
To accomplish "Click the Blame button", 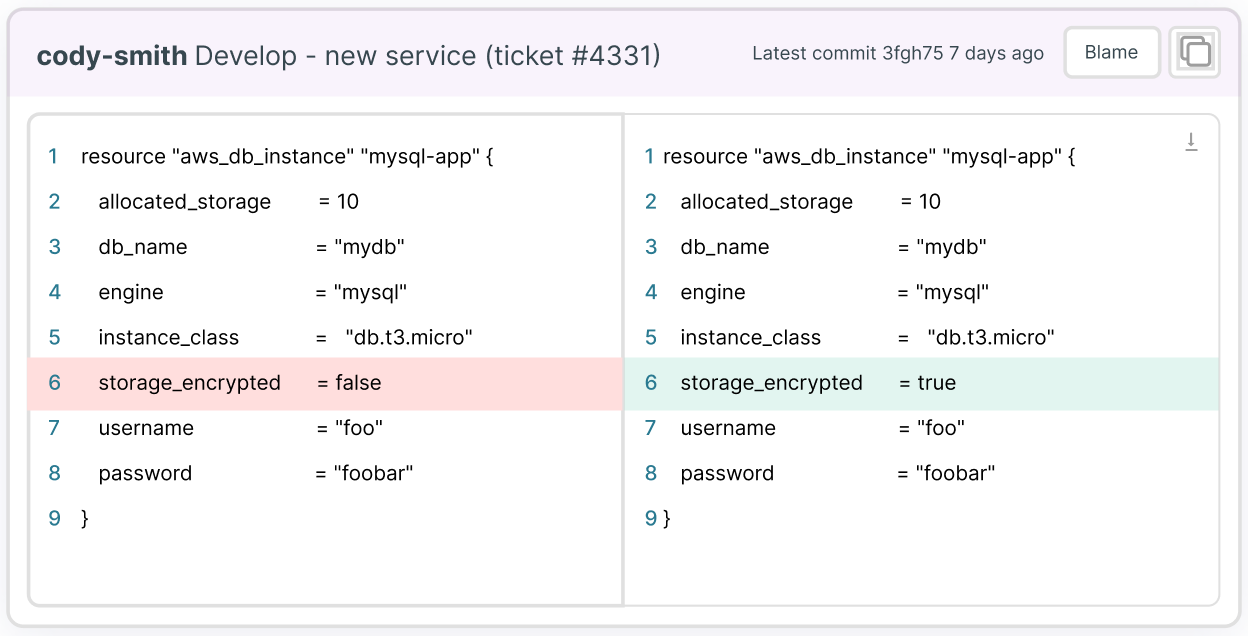I will (x=1112, y=52).
